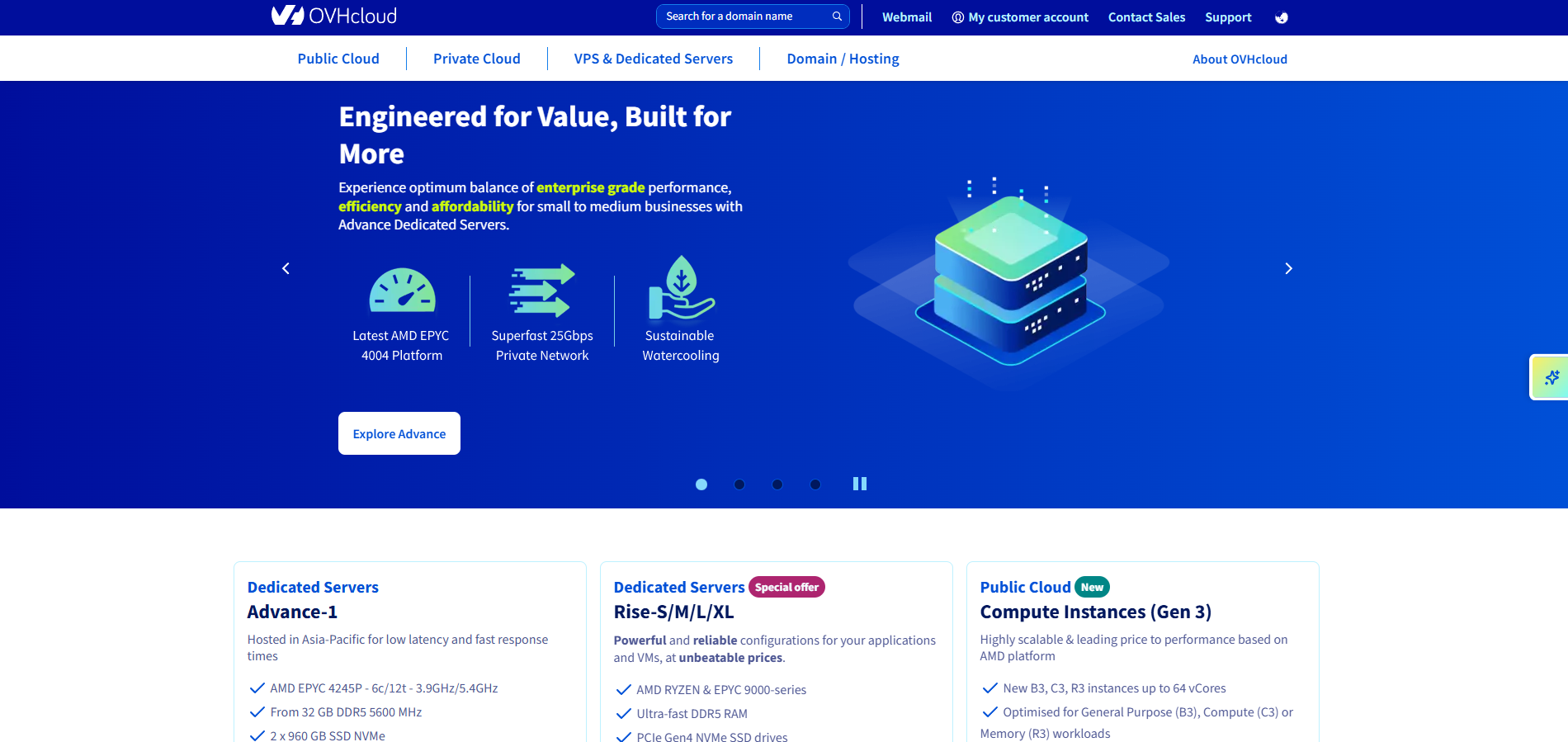Go to next carousel slide arrow
This screenshot has width=1568, height=742.
coord(1288,268)
